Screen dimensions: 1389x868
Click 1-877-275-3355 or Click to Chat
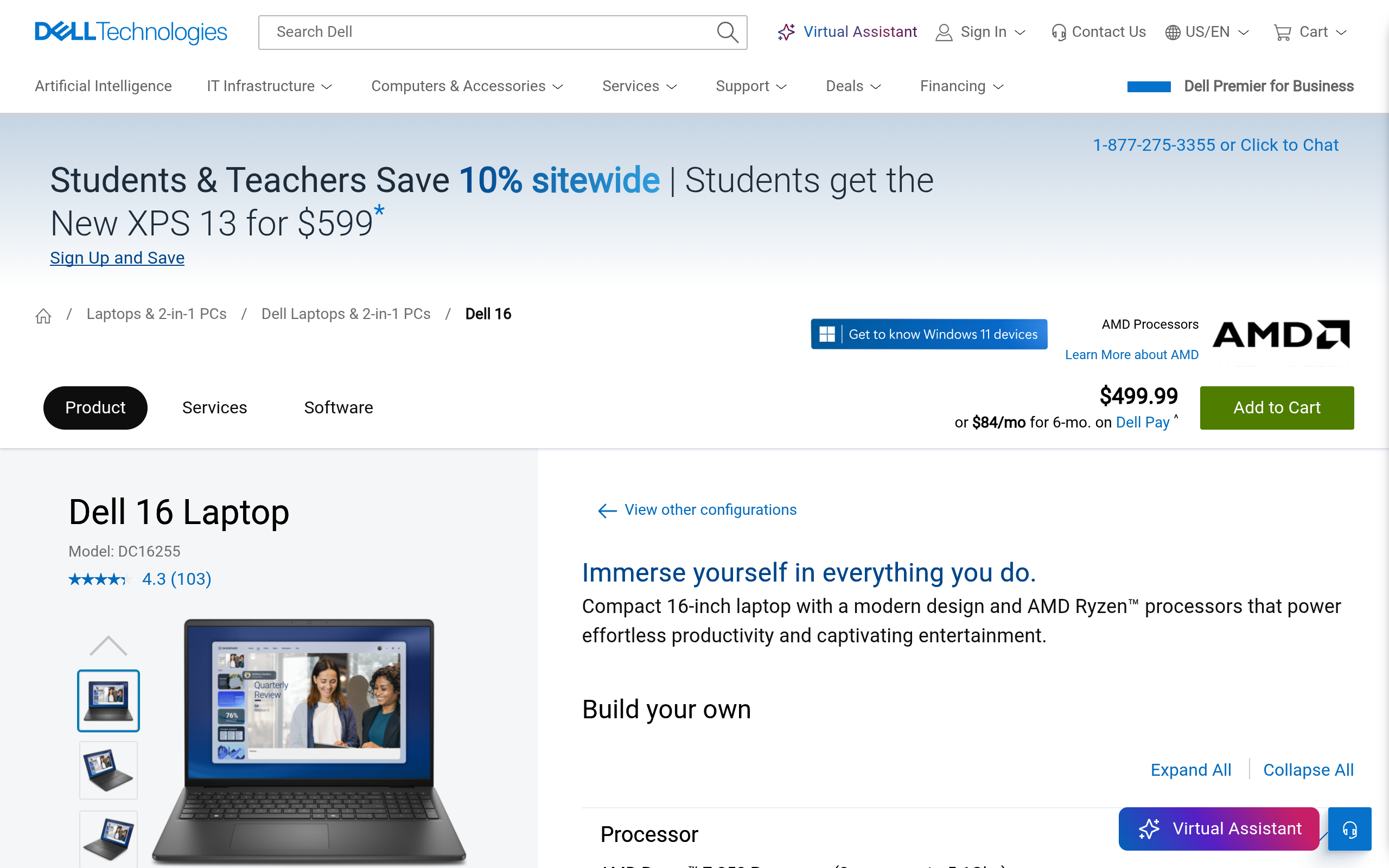click(x=1215, y=145)
